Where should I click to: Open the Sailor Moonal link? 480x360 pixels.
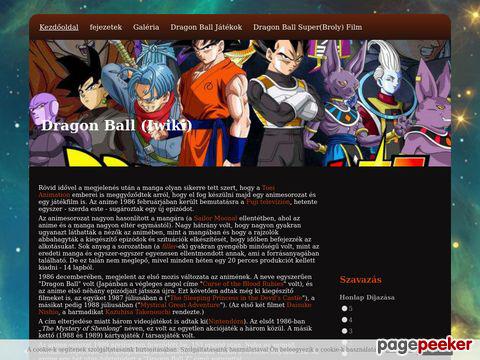pos(216,218)
